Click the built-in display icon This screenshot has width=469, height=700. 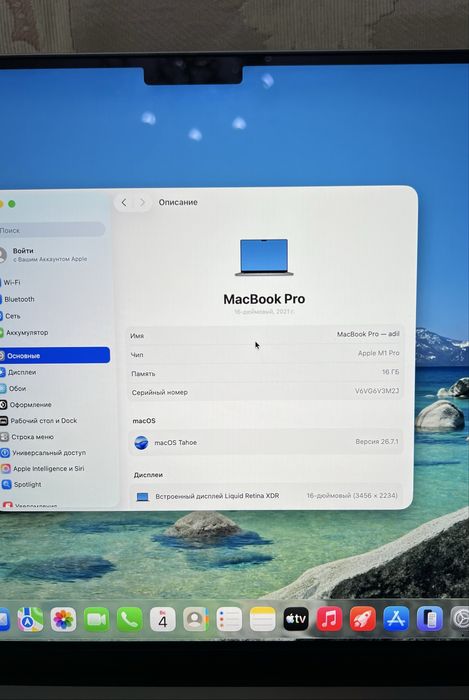[142, 496]
